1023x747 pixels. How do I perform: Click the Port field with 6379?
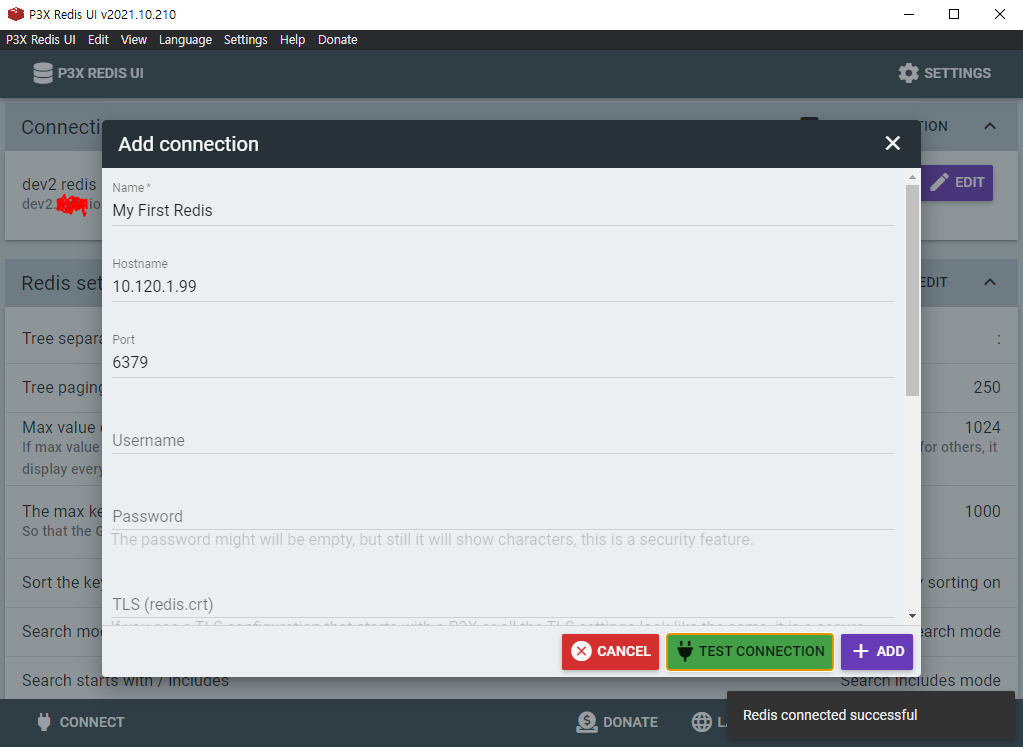tap(502, 362)
